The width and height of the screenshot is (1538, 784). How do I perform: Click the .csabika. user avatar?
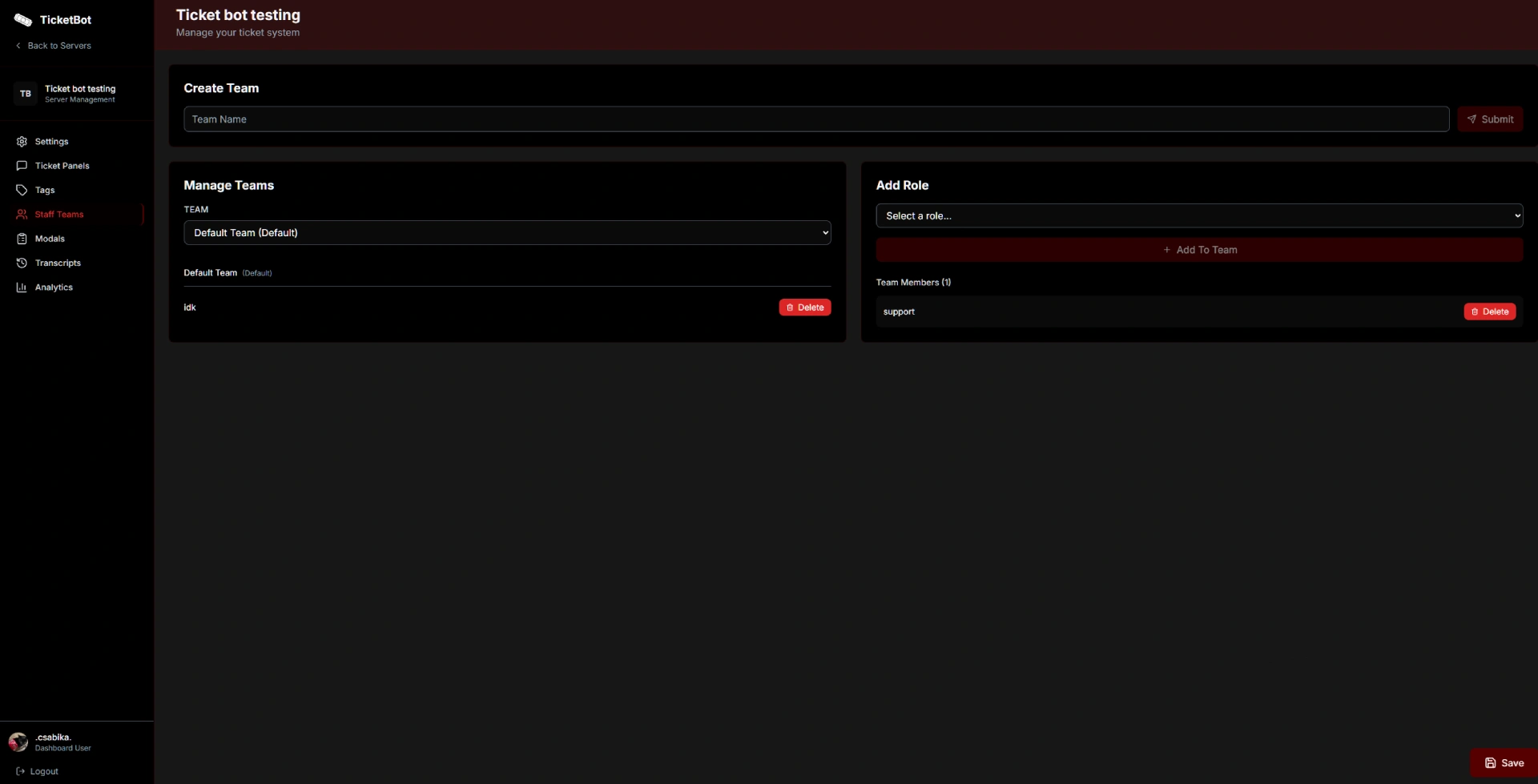(x=18, y=742)
